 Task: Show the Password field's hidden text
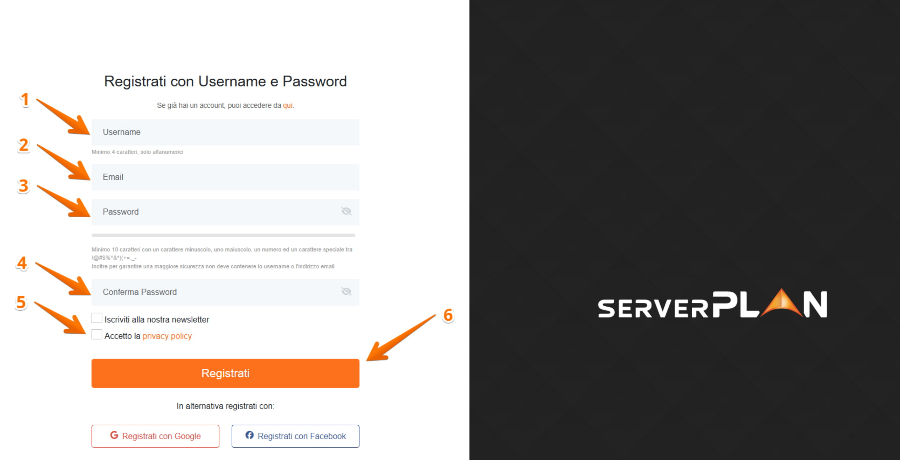click(x=346, y=212)
